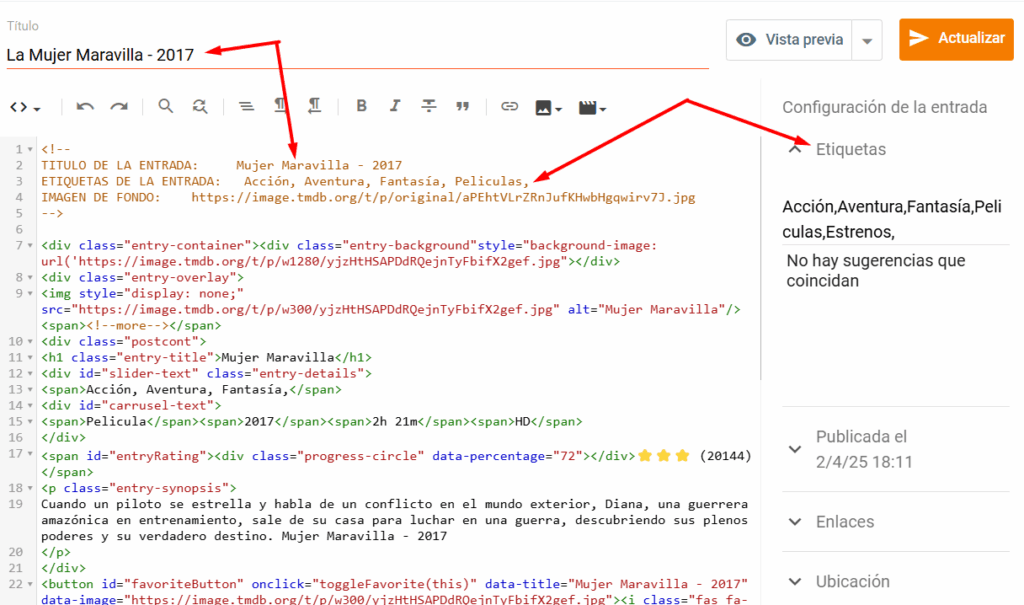Click the entry-title h1 code line
1024x605 pixels.
tap(206, 357)
